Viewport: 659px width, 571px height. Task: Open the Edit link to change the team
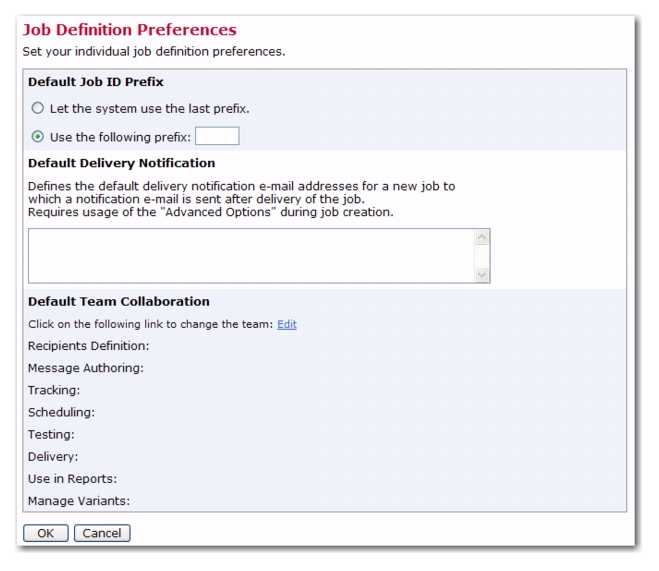click(x=287, y=324)
